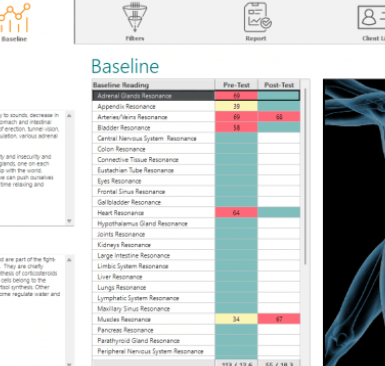385x366 pixels.
Task: Select Arteries/Veins Resonance row
Action: click(196, 117)
